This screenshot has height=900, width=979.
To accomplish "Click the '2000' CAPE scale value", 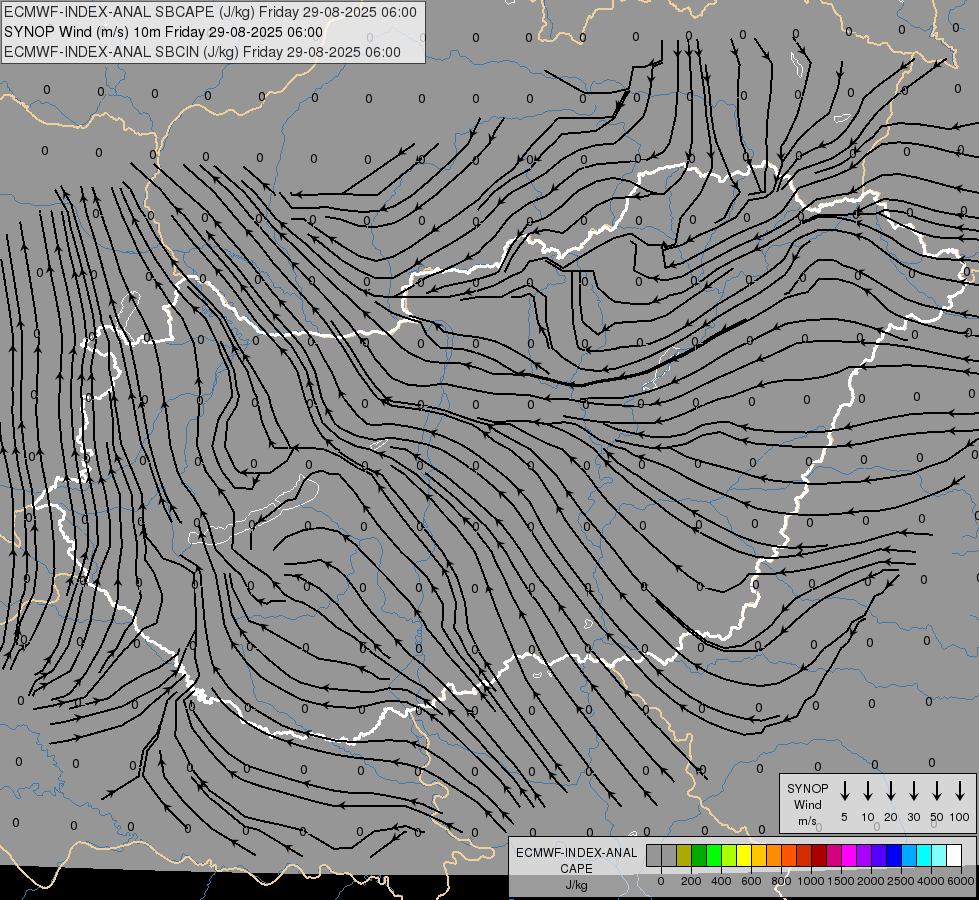I will coord(871,881).
